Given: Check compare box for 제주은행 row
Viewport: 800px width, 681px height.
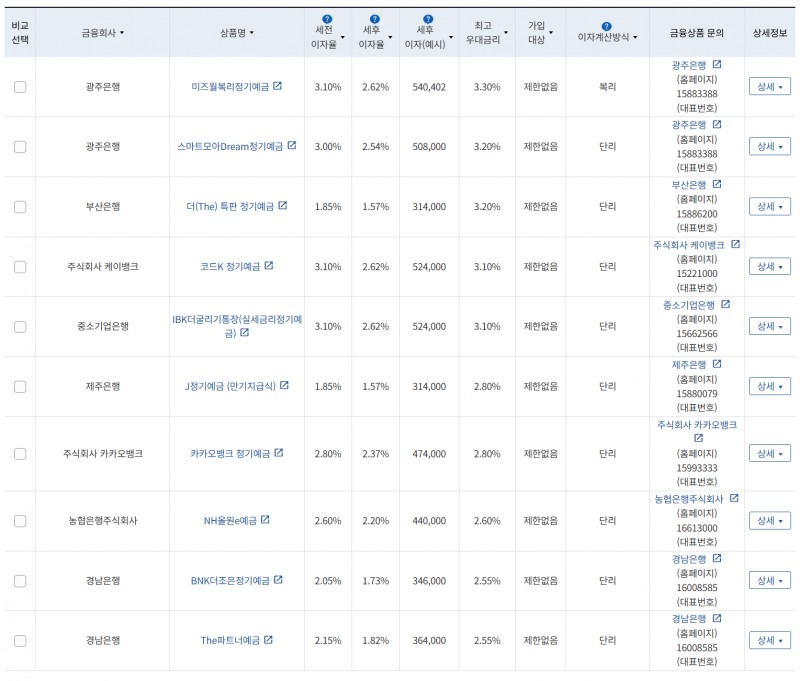Looking at the screenshot, I should (20, 387).
